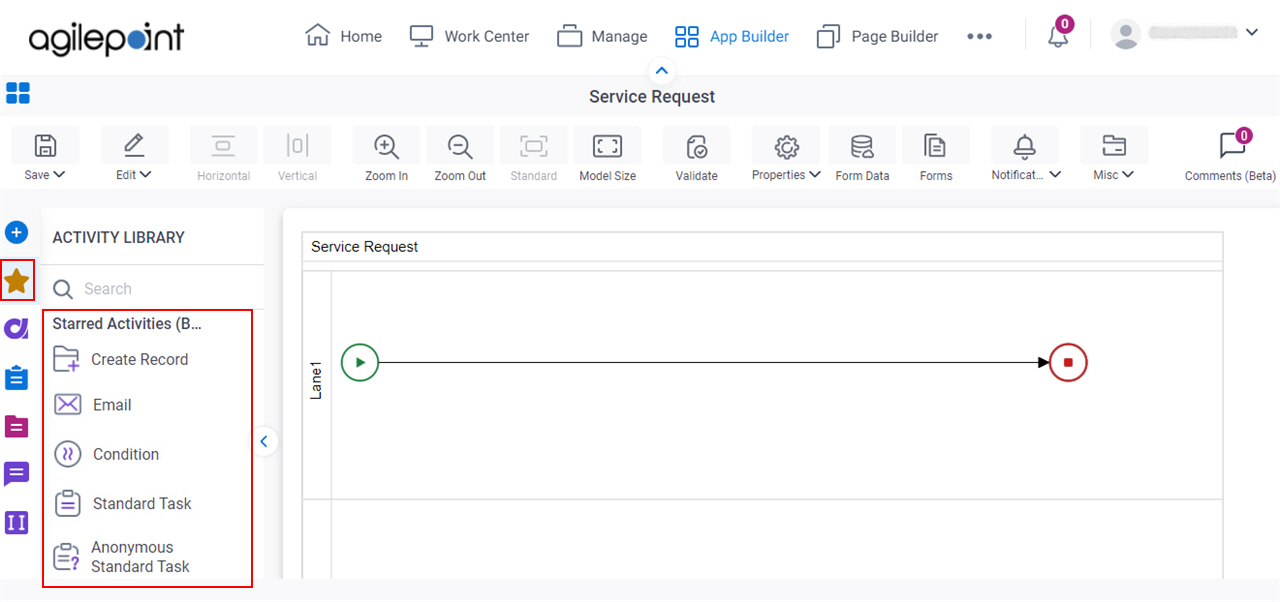
Task: Collapse the Activity Library panel
Action: 264,441
